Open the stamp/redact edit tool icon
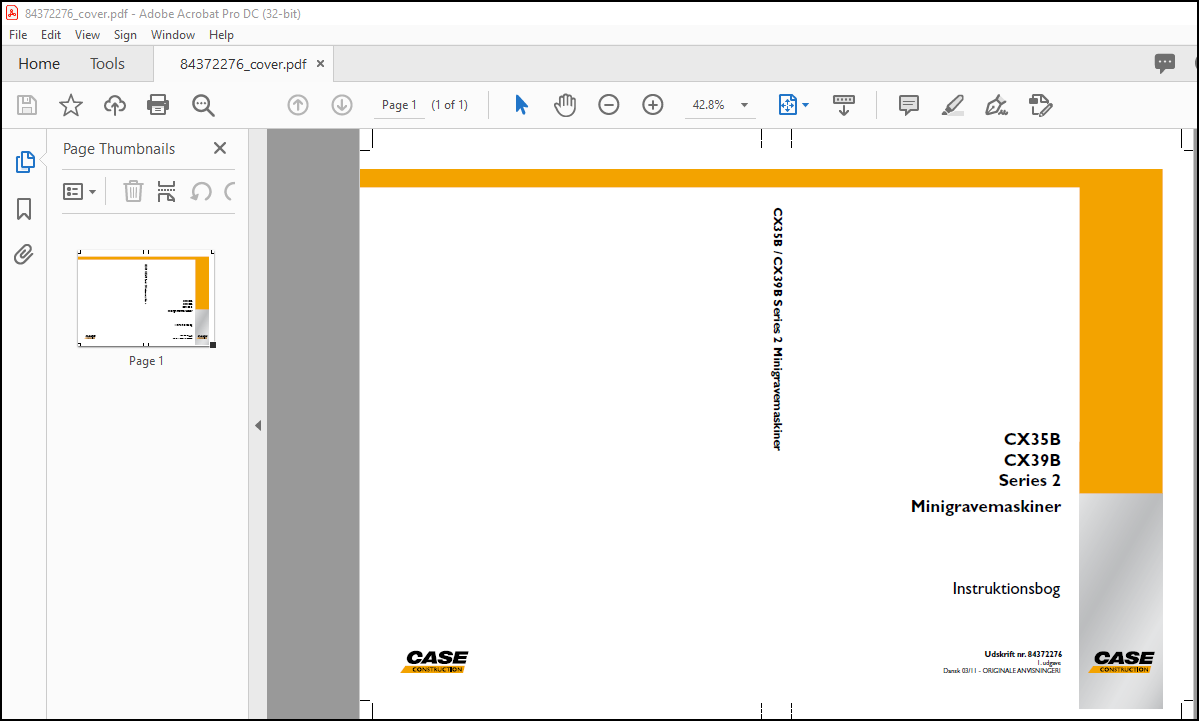The width and height of the screenshot is (1199, 721). pyautogui.click(x=1041, y=105)
